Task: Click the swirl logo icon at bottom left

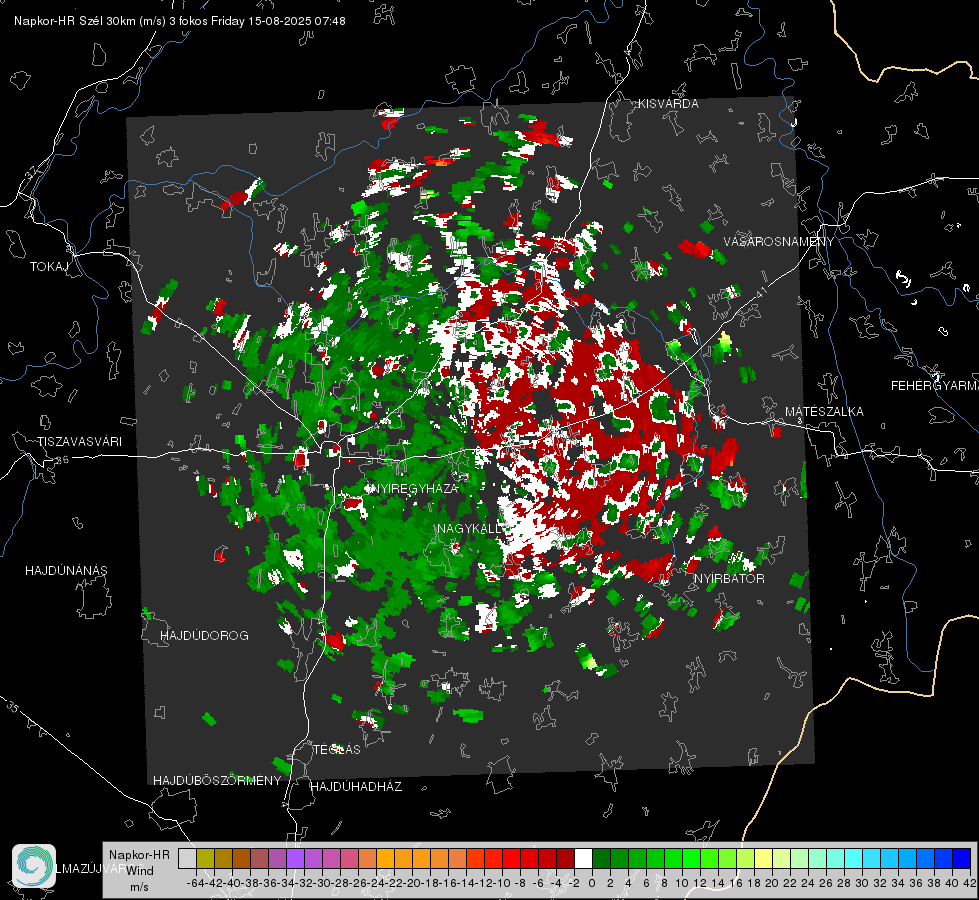Action: pyautogui.click(x=34, y=866)
